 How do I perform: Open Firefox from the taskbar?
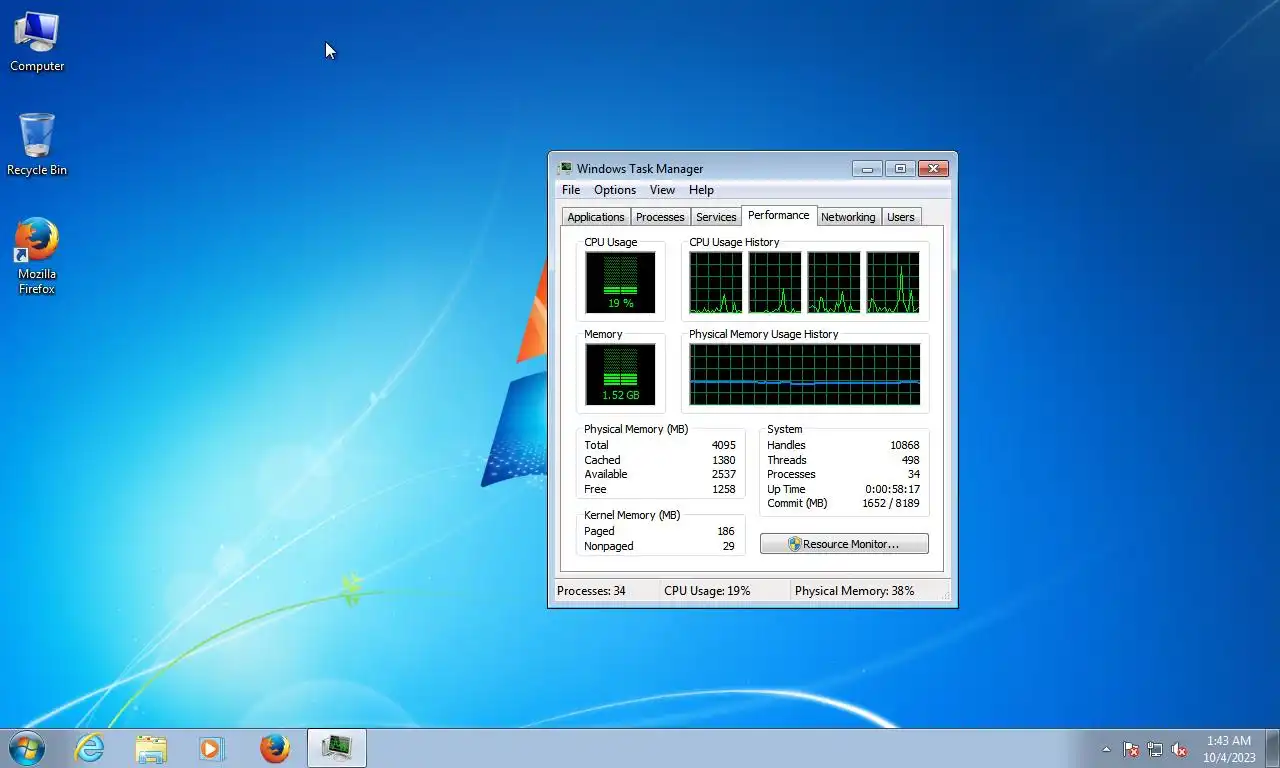(x=274, y=748)
